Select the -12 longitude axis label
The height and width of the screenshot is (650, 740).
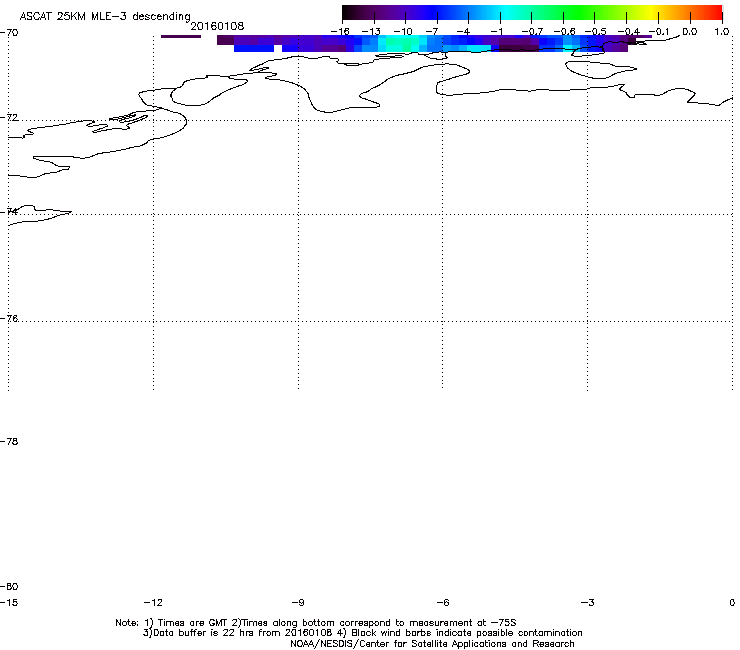point(153,602)
